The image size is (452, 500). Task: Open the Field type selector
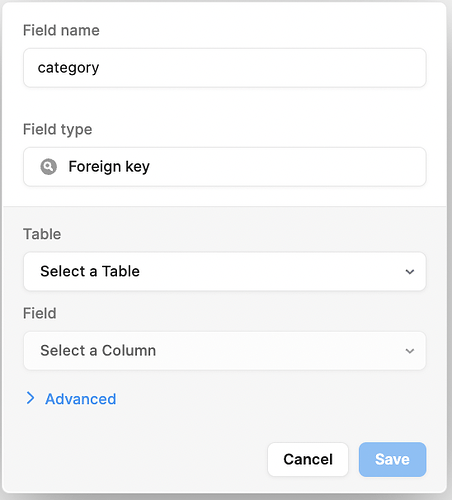pyautogui.click(x=225, y=167)
